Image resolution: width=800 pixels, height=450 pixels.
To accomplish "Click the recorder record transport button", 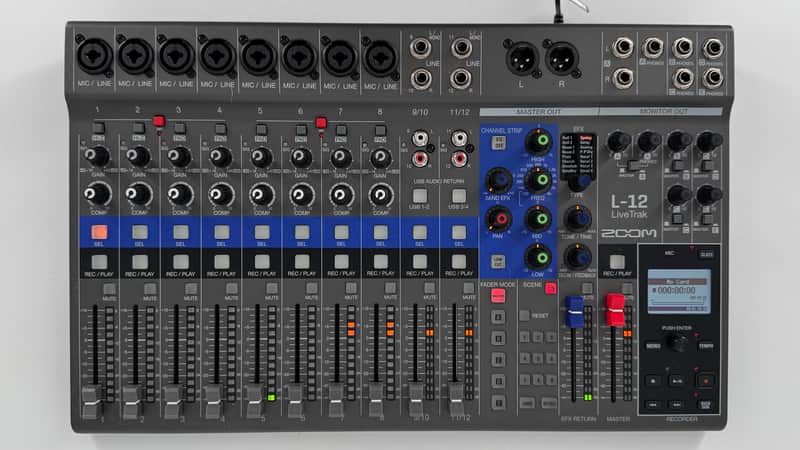I will click(x=706, y=380).
